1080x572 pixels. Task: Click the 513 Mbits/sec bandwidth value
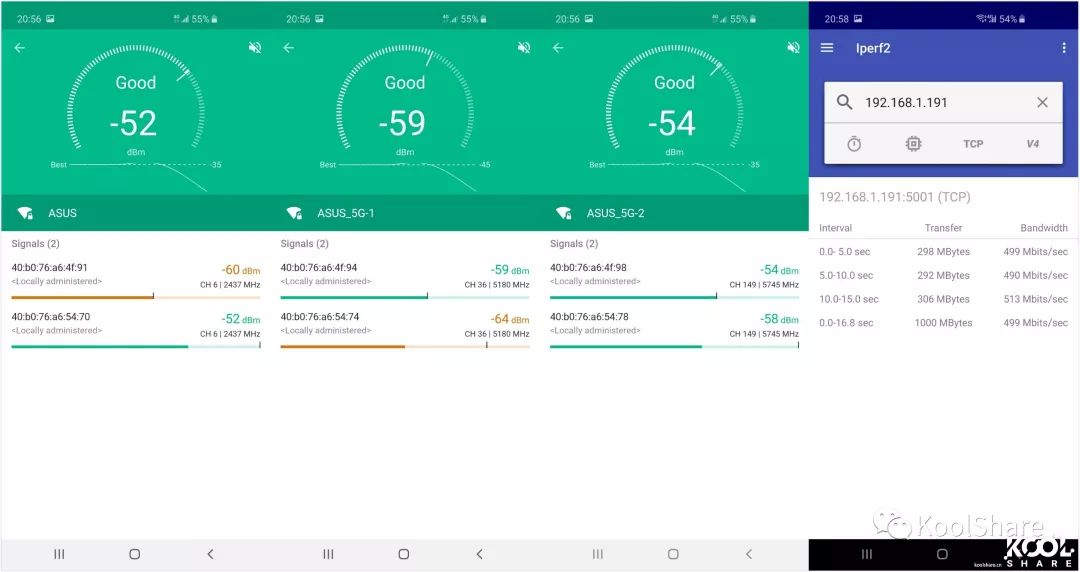1035,299
